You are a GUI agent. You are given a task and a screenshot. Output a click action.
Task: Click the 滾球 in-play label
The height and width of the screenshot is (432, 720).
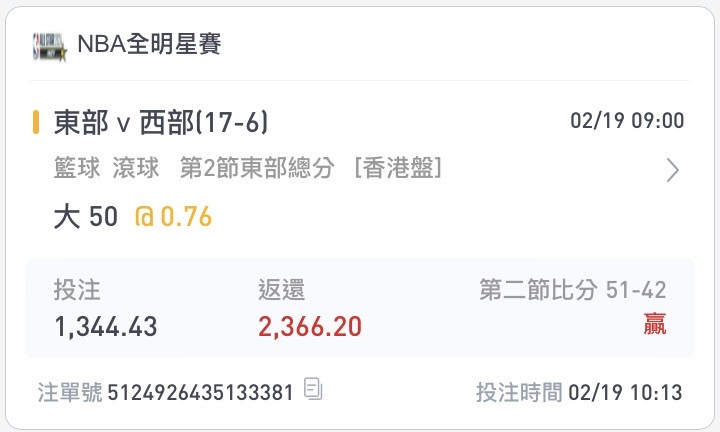[136, 168]
